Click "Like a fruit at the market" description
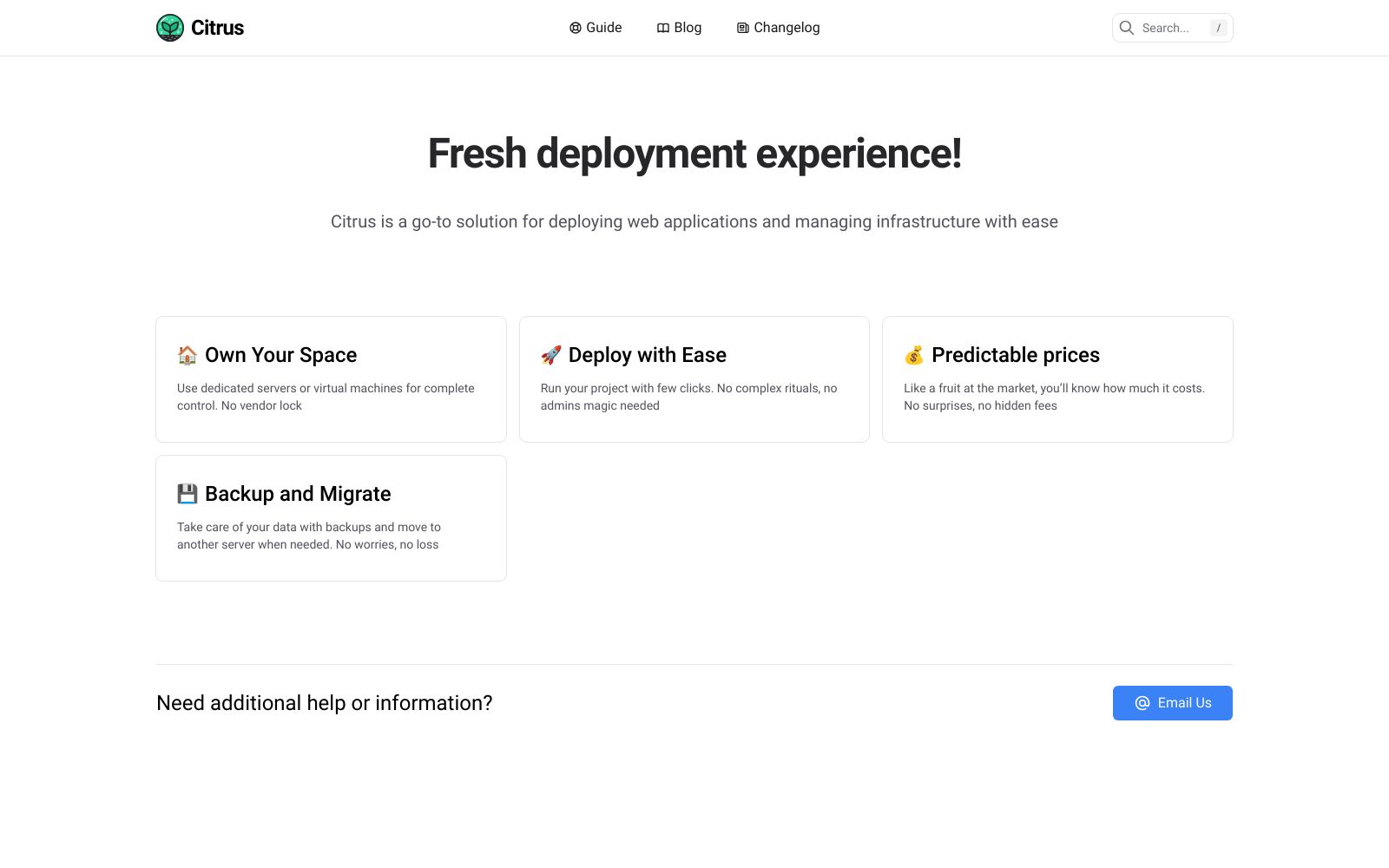The height and width of the screenshot is (868, 1389). tap(1054, 397)
